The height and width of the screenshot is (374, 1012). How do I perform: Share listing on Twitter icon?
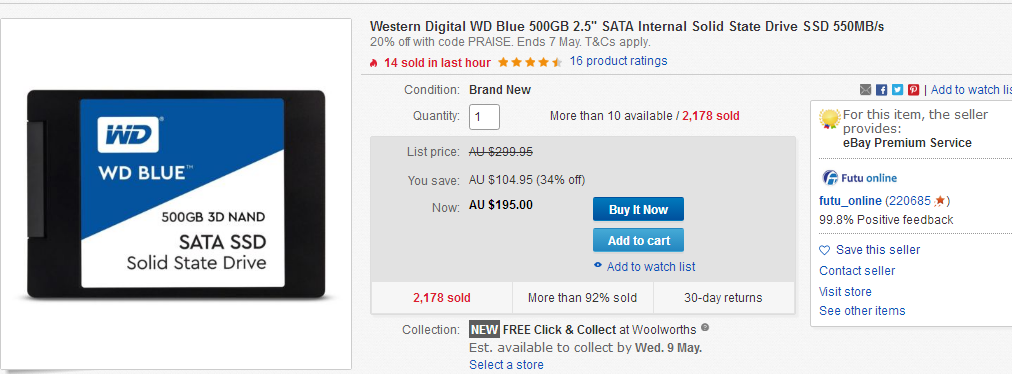[x=898, y=90]
